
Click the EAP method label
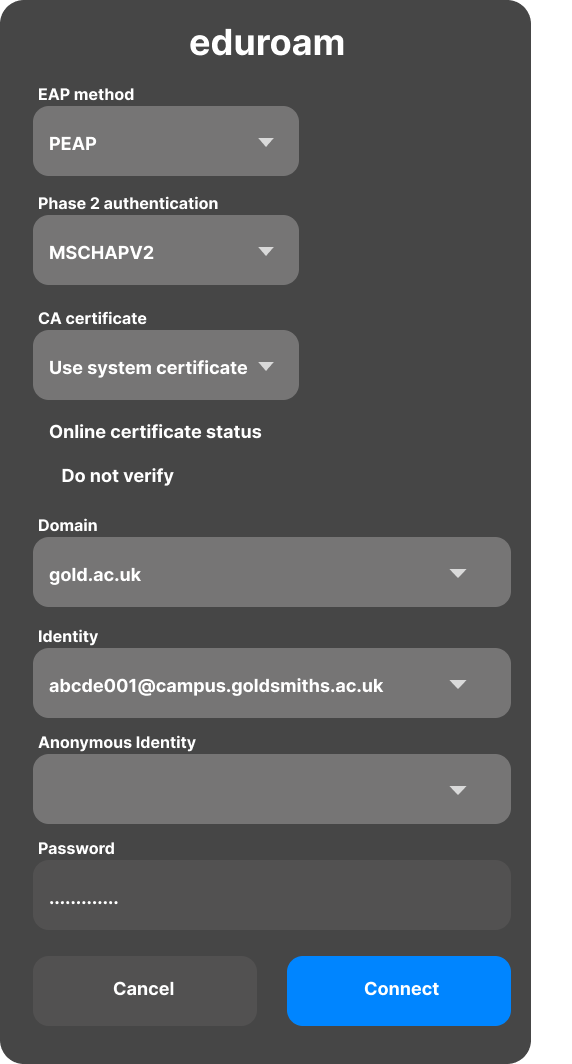coord(86,94)
